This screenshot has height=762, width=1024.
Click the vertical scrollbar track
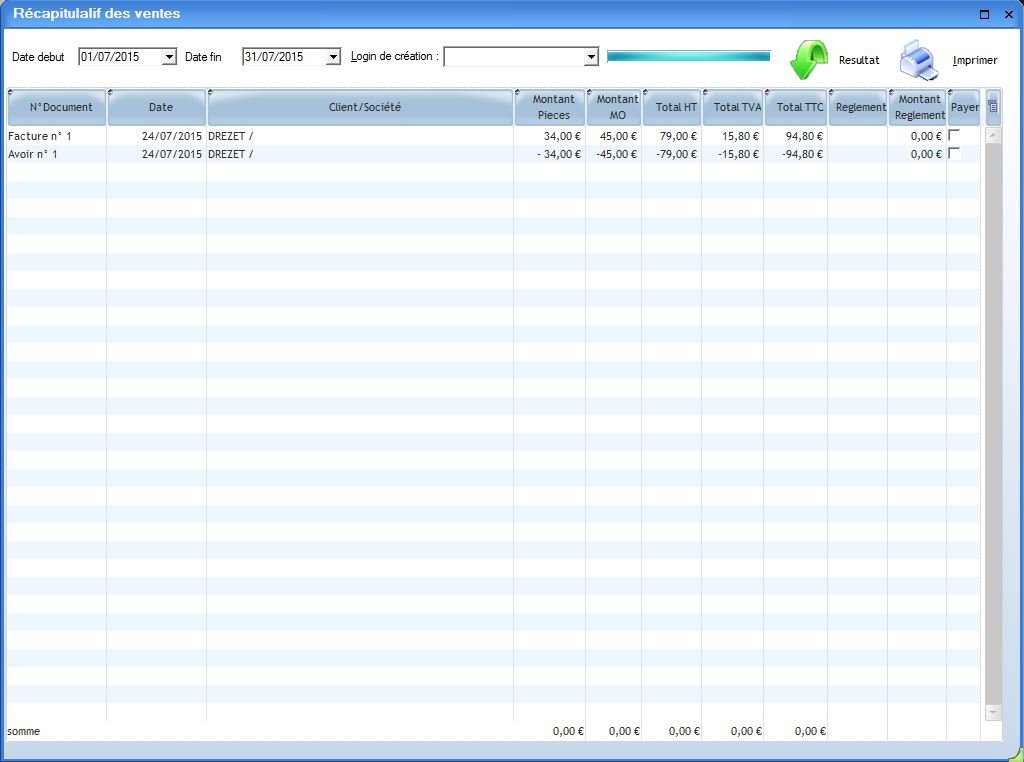(993, 424)
